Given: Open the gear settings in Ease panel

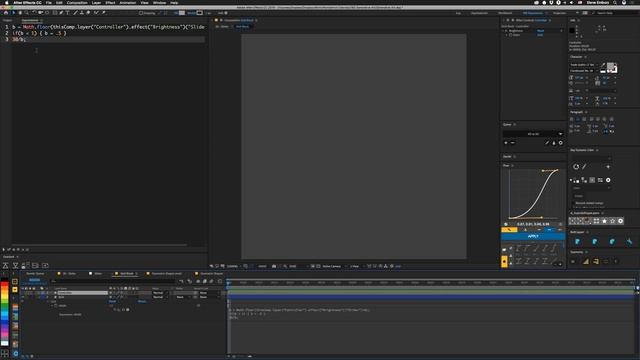Looking at the screenshot, I should 561,143.
